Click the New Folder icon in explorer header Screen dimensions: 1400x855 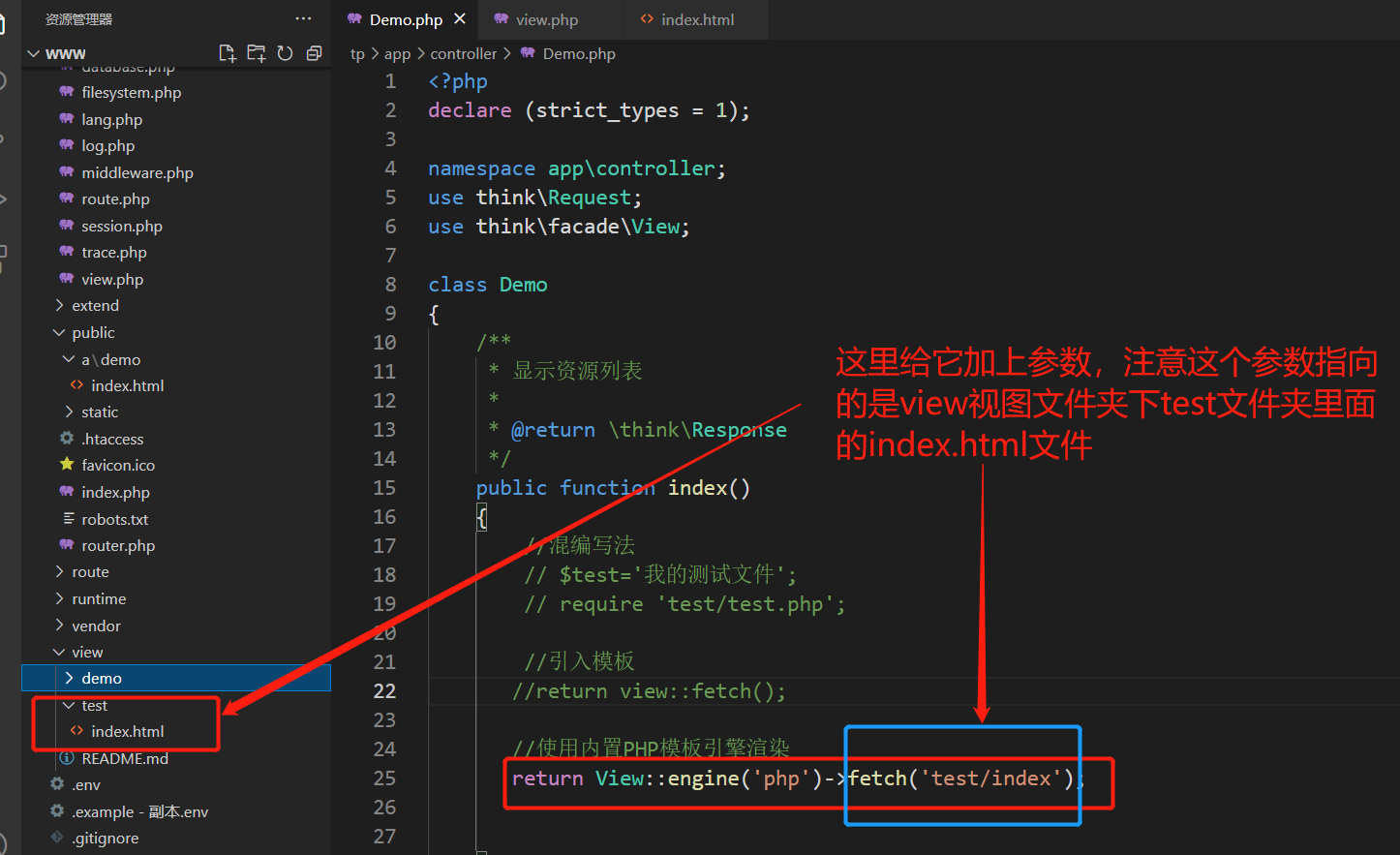click(257, 53)
